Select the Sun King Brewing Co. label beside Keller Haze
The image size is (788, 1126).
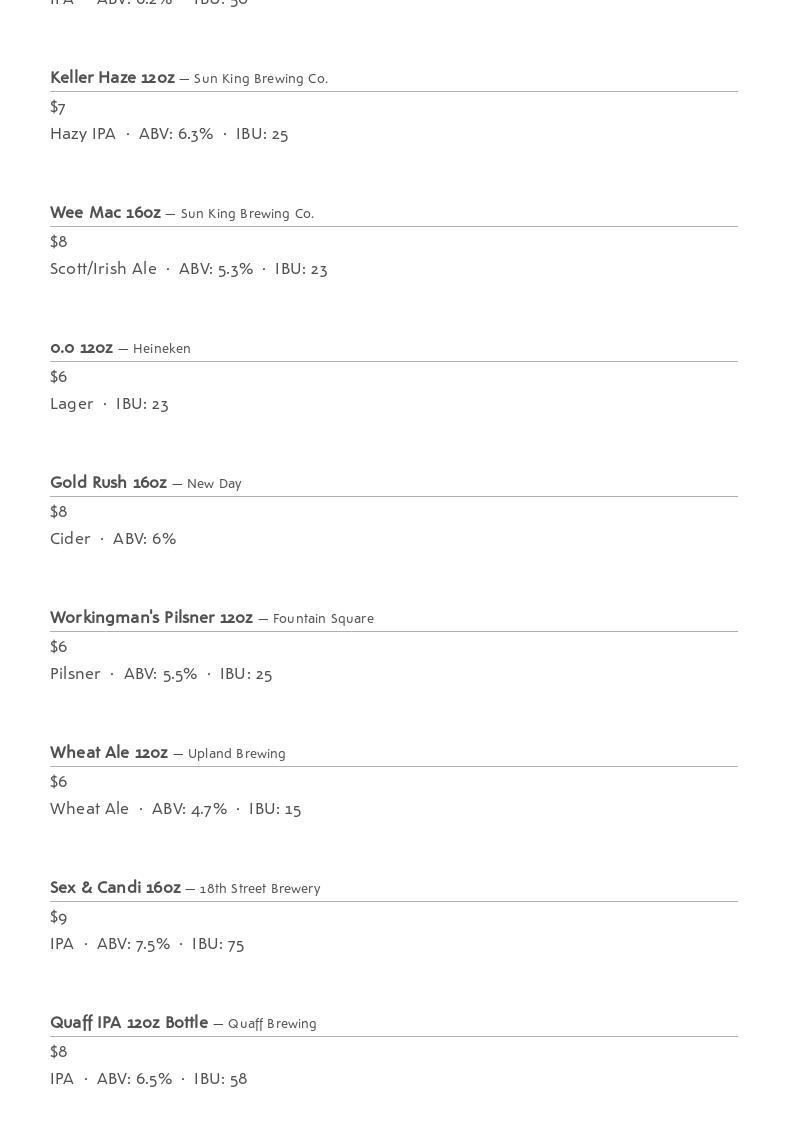click(261, 78)
